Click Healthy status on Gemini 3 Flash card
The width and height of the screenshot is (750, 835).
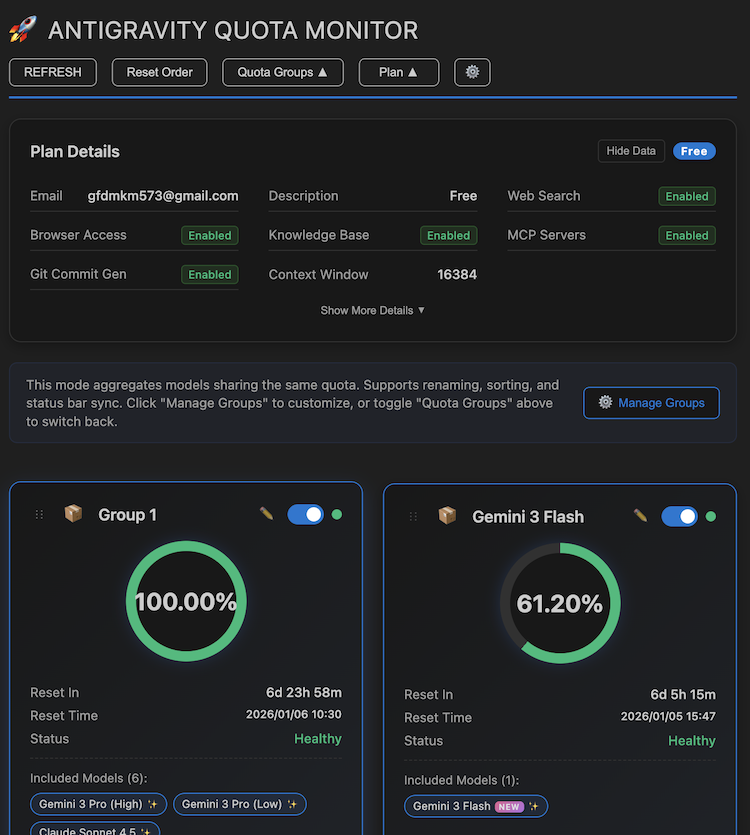pyautogui.click(x=692, y=741)
